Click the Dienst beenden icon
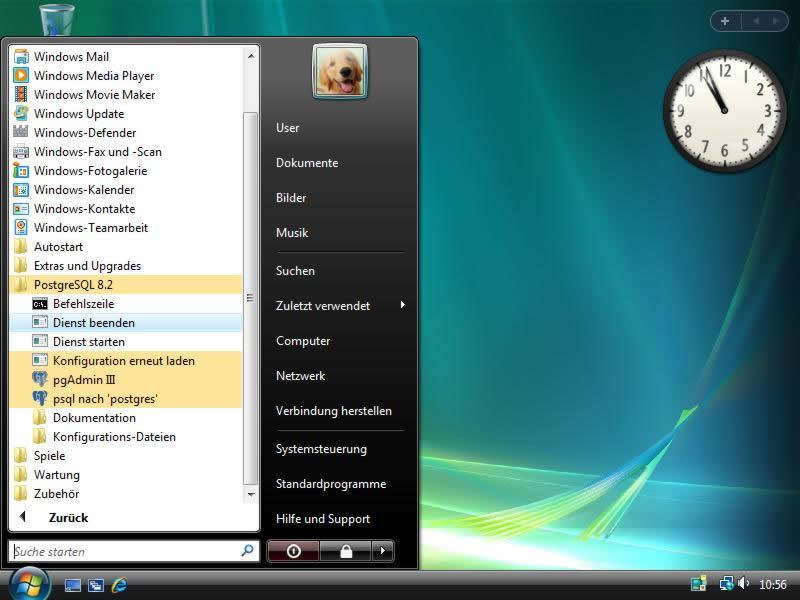The width and height of the screenshot is (800, 600). (40, 323)
